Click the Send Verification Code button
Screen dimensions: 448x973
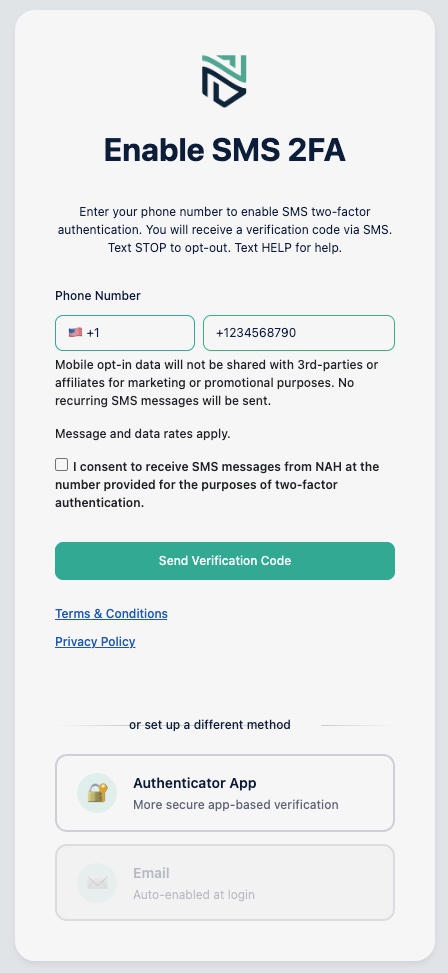click(x=225, y=561)
